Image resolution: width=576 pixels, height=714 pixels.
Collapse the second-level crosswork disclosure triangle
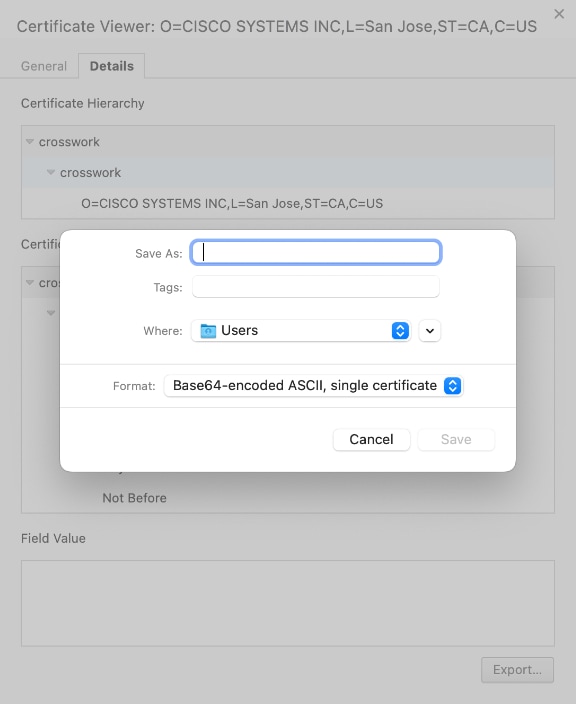click(51, 173)
